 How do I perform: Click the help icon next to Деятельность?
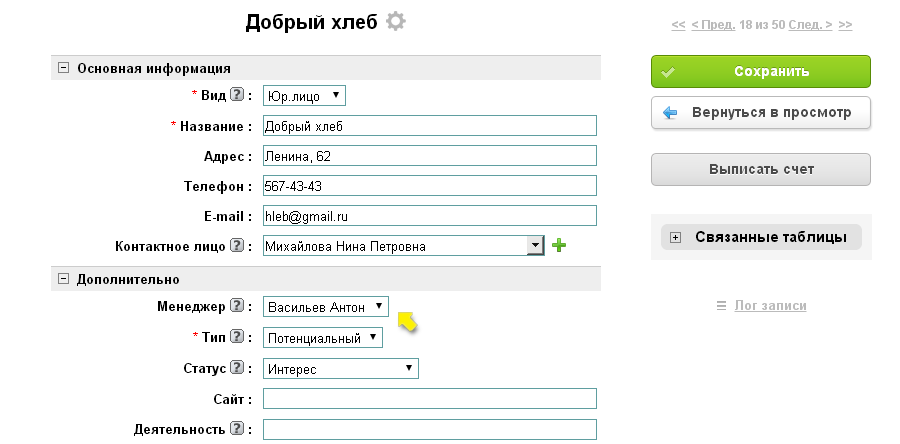[237, 429]
